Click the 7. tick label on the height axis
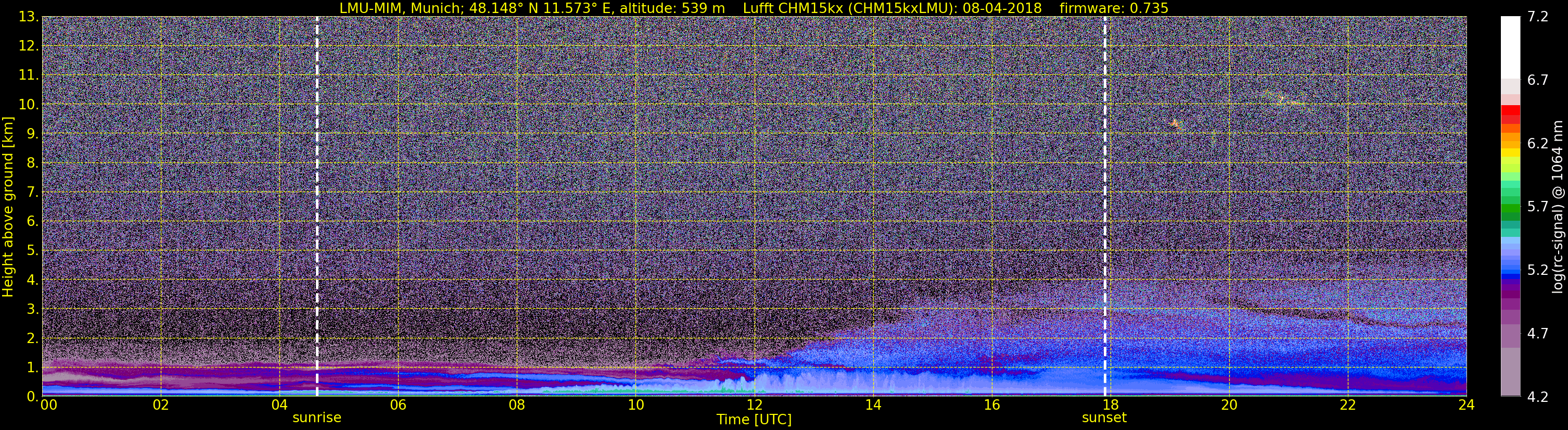The height and width of the screenshot is (430, 1568). [33, 193]
